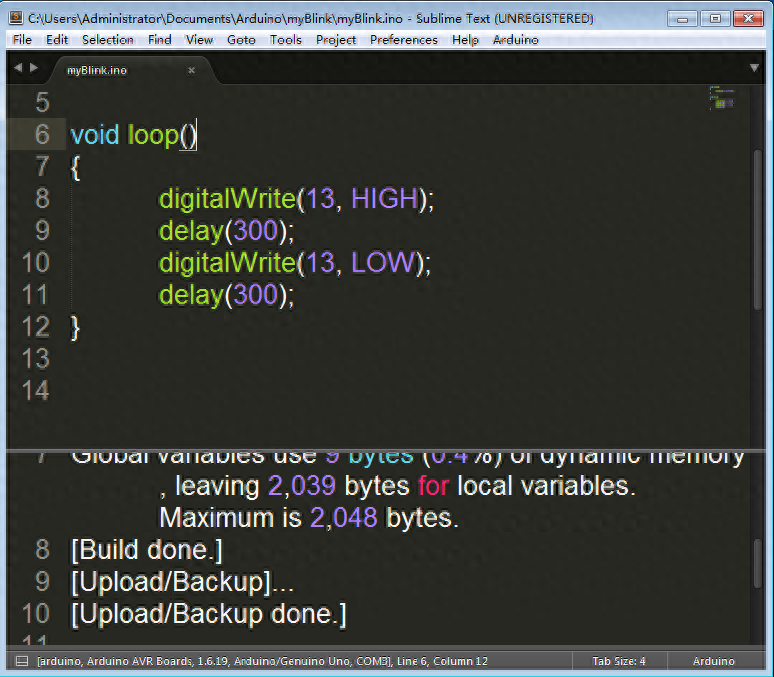
Task: Click '[Upload/Backup done.]' output line
Action: (209, 614)
